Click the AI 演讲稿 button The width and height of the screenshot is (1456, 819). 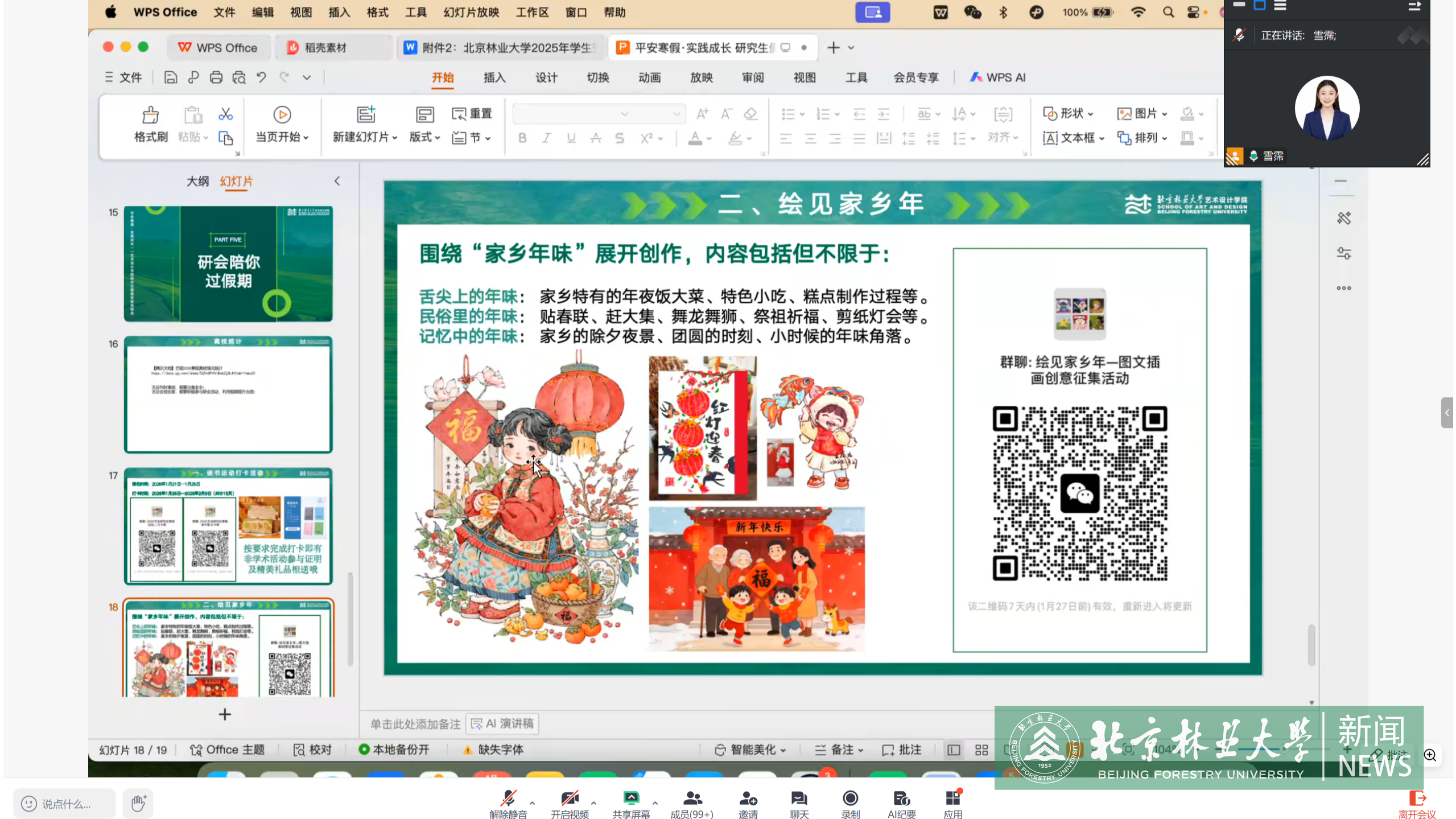502,724
